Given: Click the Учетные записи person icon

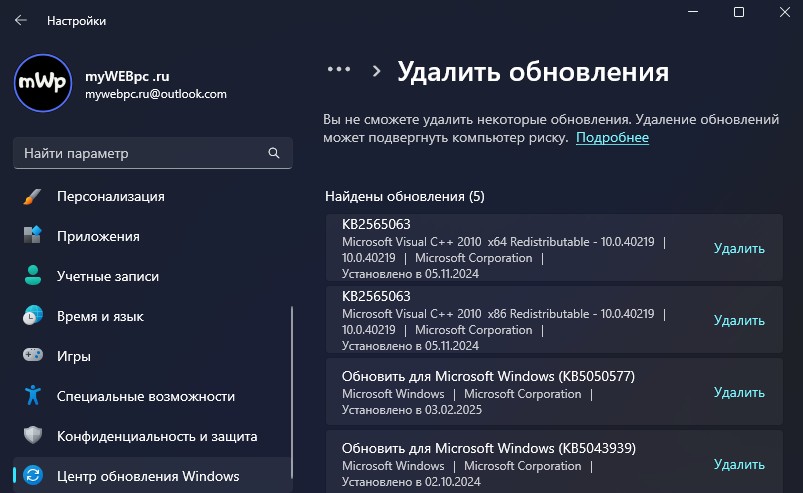Looking at the screenshot, I should point(33,276).
